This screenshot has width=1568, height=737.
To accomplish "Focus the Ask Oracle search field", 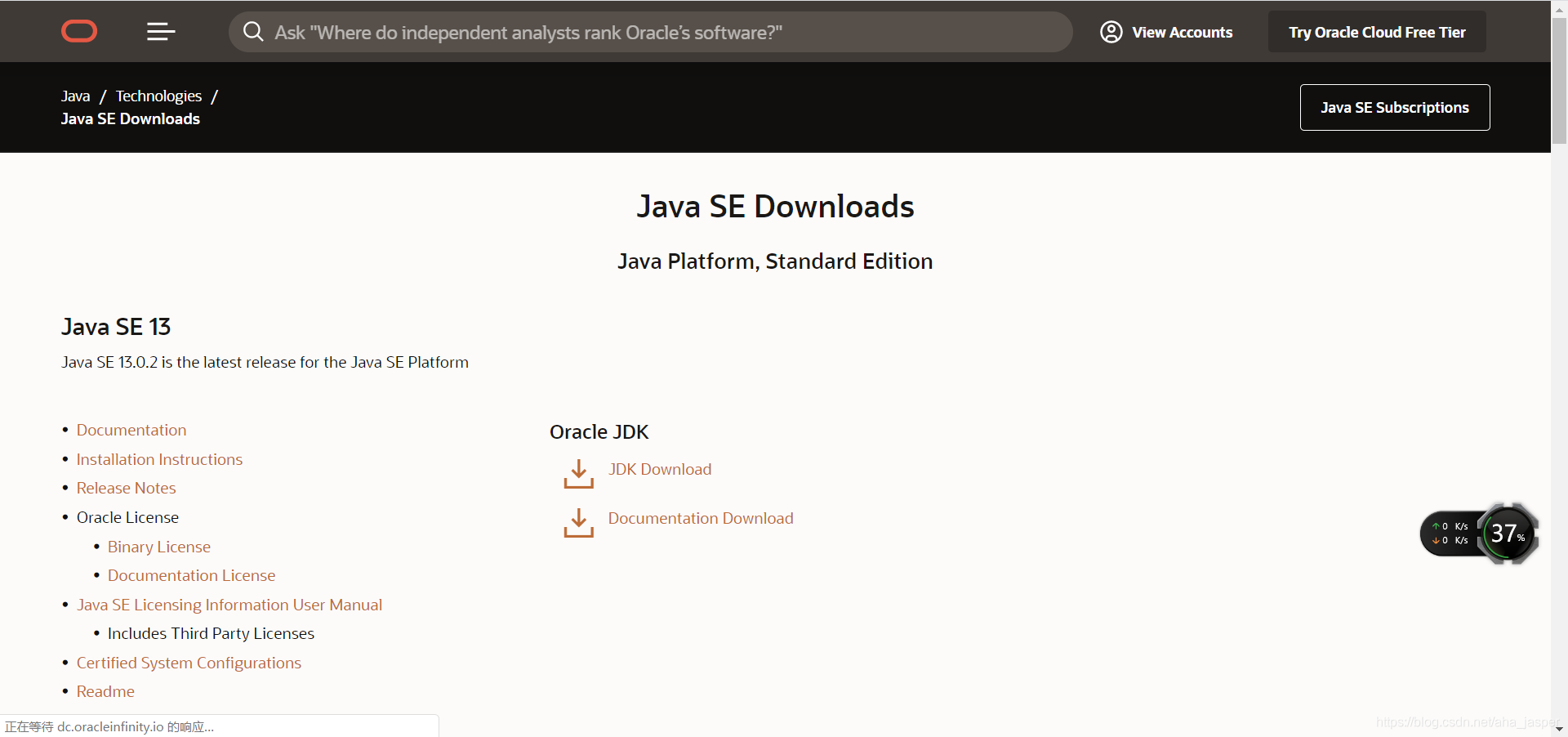I will [650, 32].
